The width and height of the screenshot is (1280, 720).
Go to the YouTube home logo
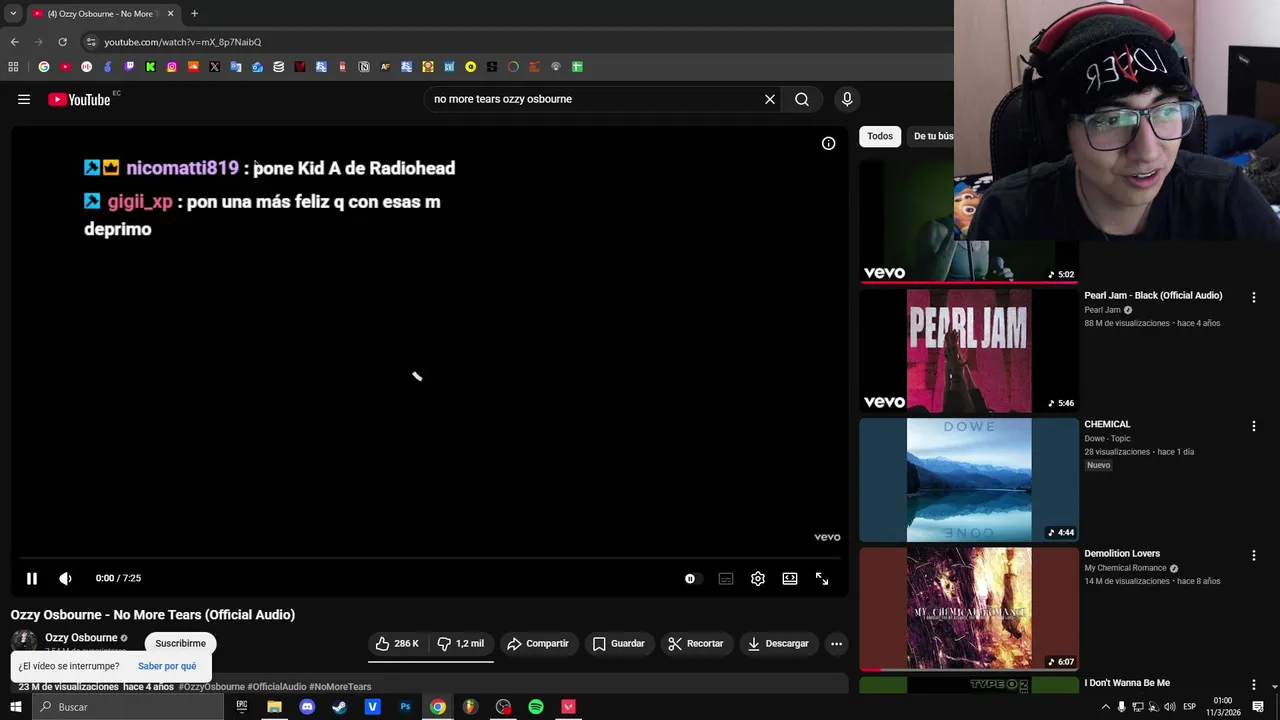79,99
